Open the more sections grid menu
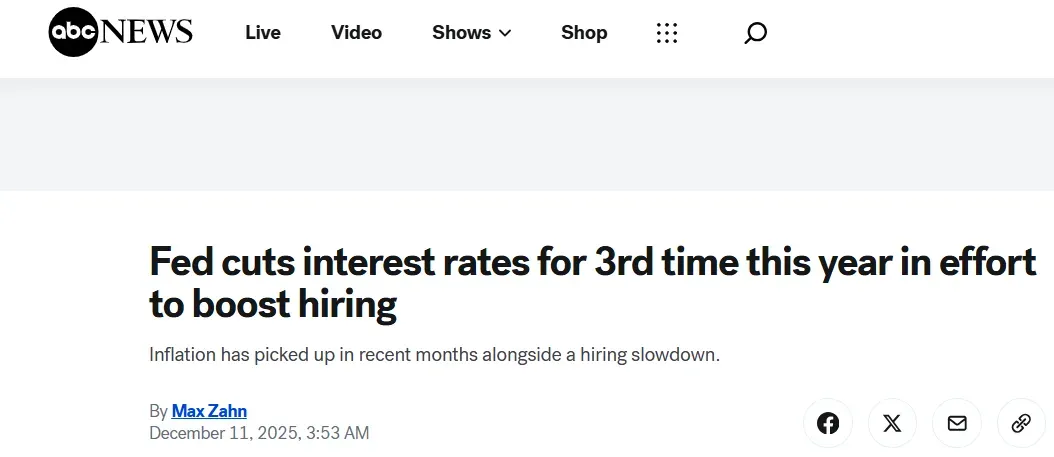The image size is (1054, 457). (667, 33)
